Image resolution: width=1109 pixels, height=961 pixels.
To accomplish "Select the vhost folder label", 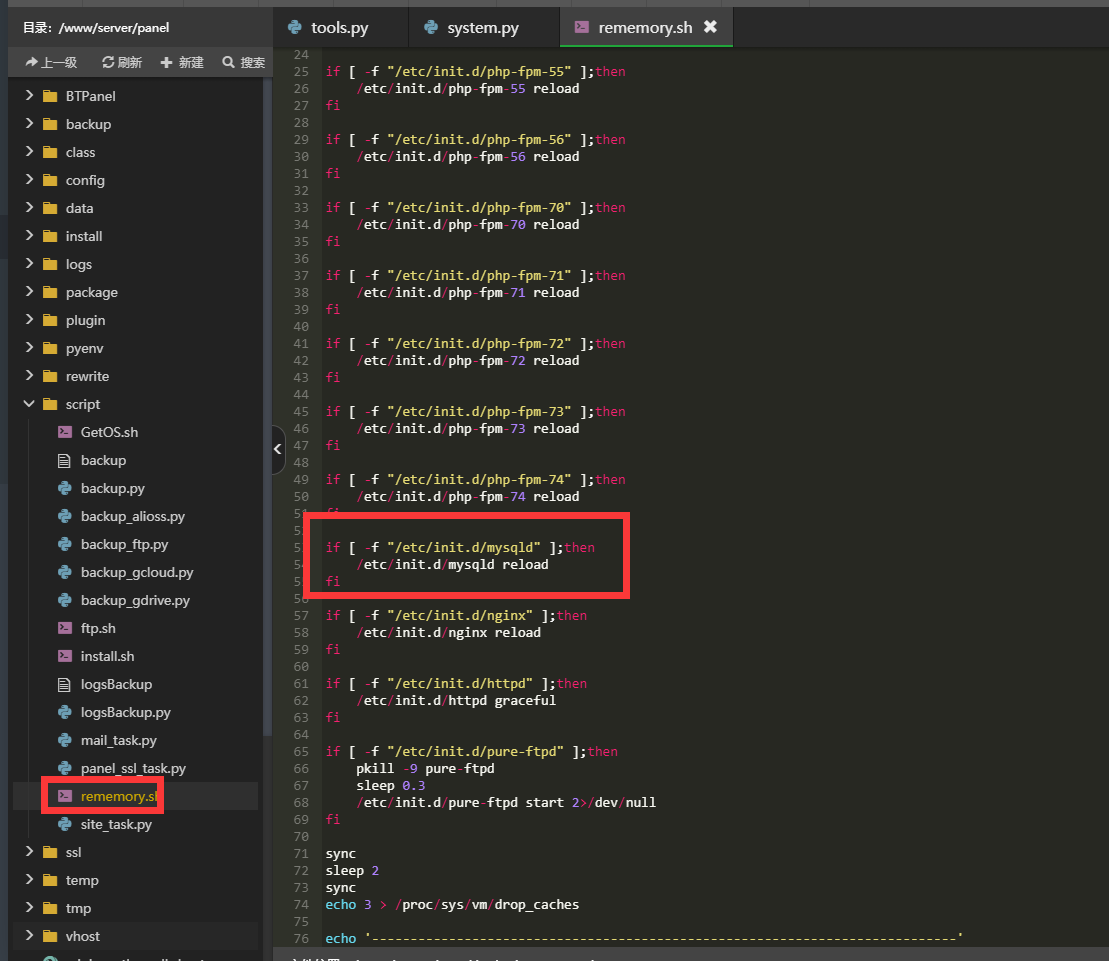I will click(83, 936).
